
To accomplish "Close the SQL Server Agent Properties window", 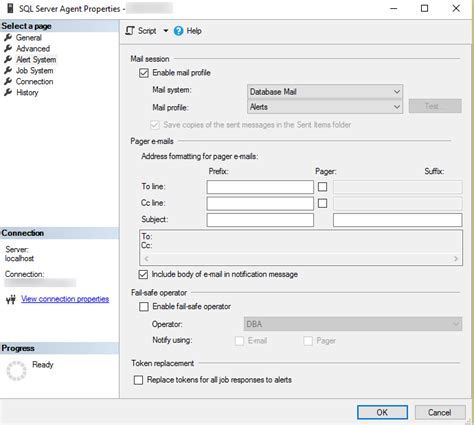I will point(456,9).
